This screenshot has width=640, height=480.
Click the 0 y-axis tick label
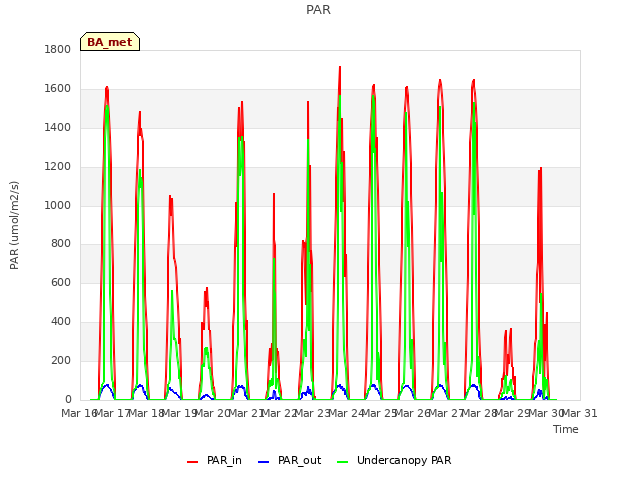pos(68,399)
